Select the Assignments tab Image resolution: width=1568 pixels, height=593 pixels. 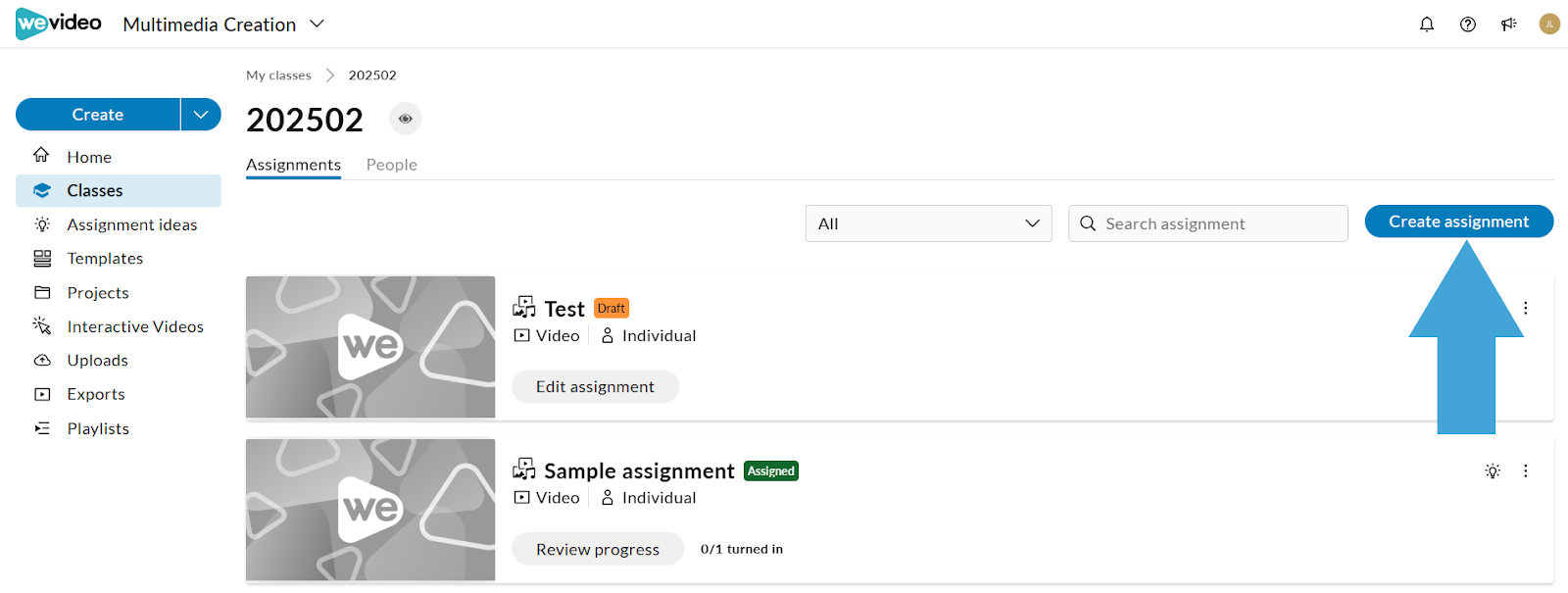coord(293,165)
